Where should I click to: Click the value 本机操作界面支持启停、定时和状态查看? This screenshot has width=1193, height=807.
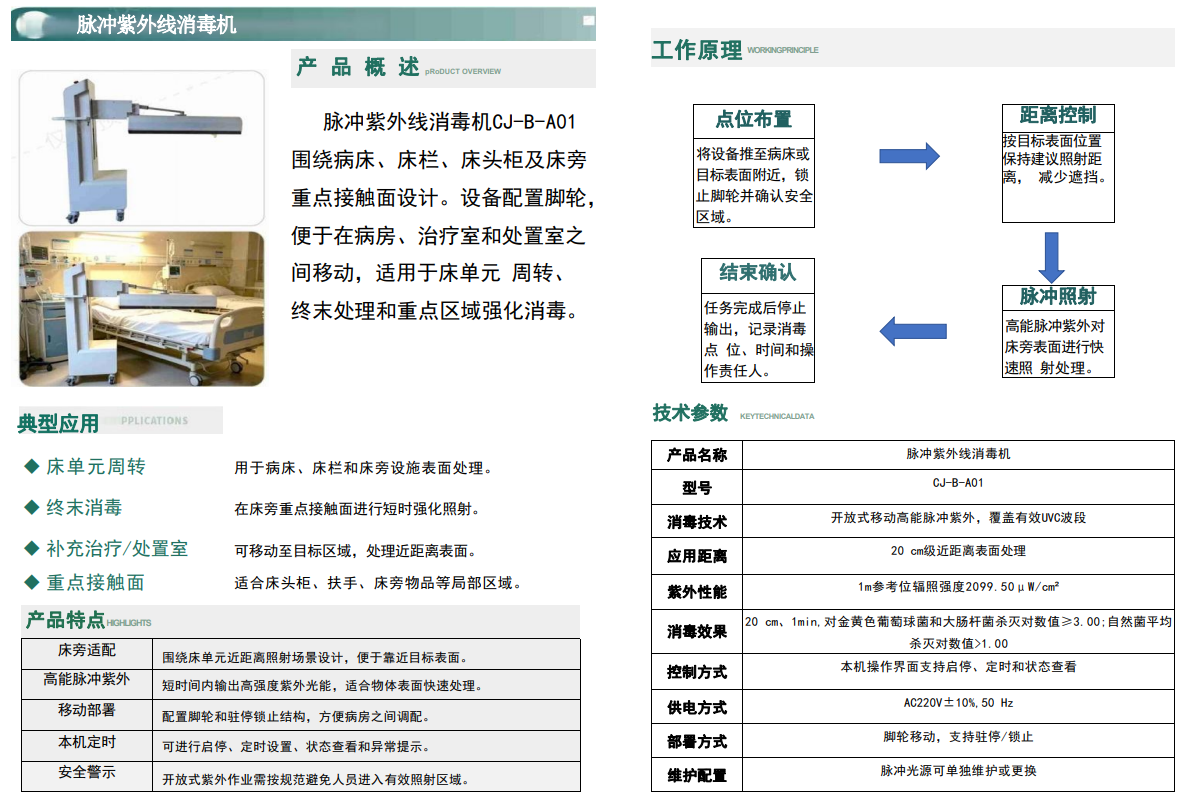(958, 667)
